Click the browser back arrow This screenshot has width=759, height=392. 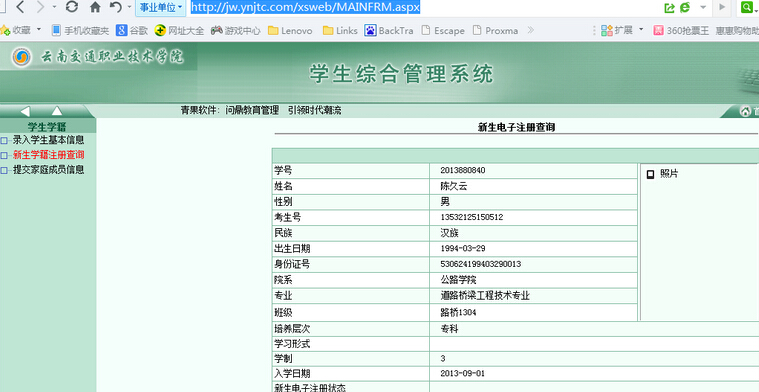click(20, 7)
